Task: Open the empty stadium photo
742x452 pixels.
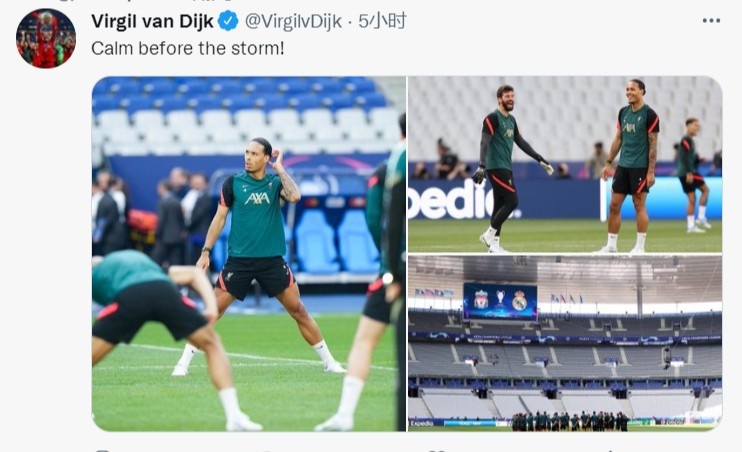Action: (565, 343)
